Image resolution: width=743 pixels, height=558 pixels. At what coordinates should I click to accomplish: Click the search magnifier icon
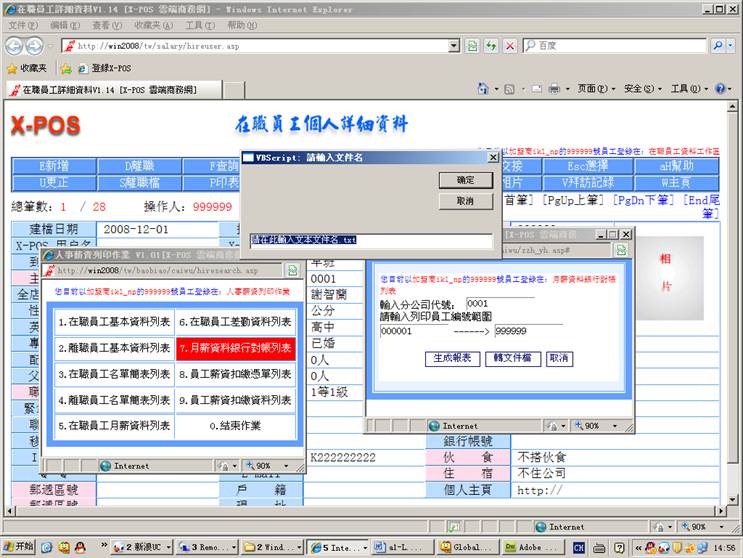[719, 46]
